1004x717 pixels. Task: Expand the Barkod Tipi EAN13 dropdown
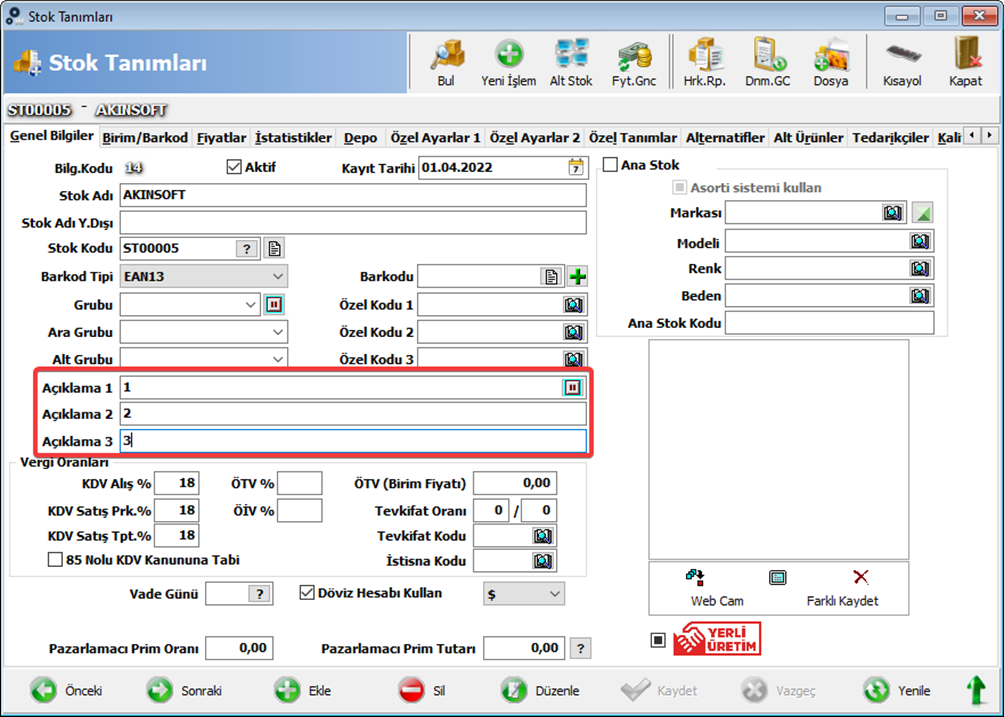click(277, 277)
